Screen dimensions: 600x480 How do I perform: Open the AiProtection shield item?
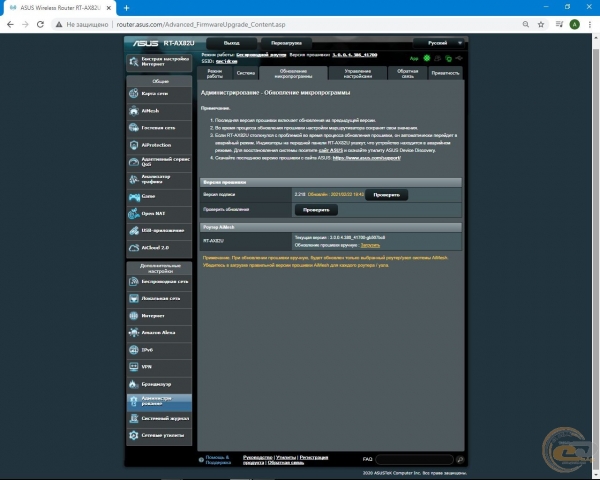click(x=159, y=145)
